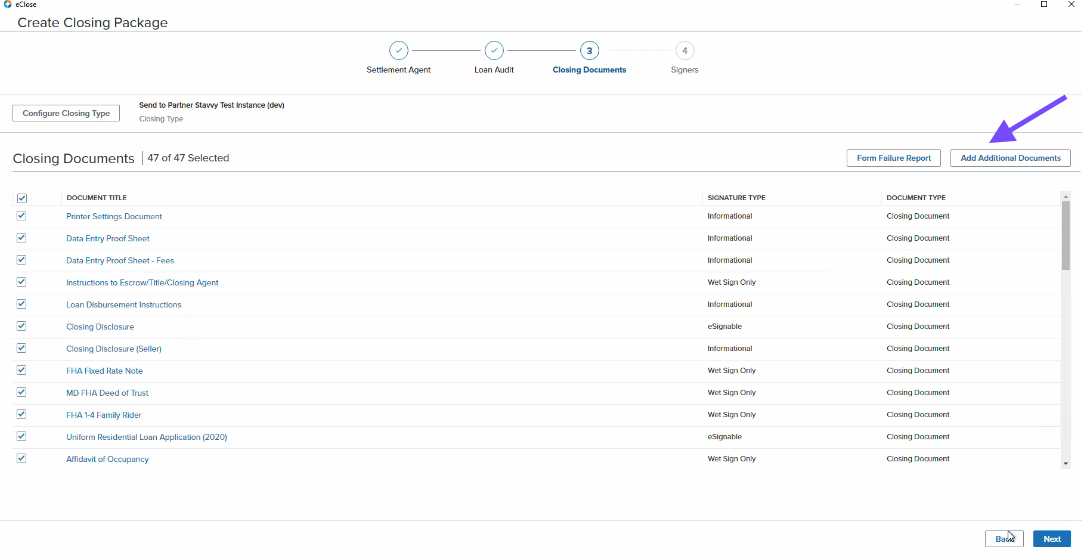This screenshot has height=557, width=1082.
Task: Click step 3 Closing Documents circle
Action: pyautogui.click(x=589, y=51)
